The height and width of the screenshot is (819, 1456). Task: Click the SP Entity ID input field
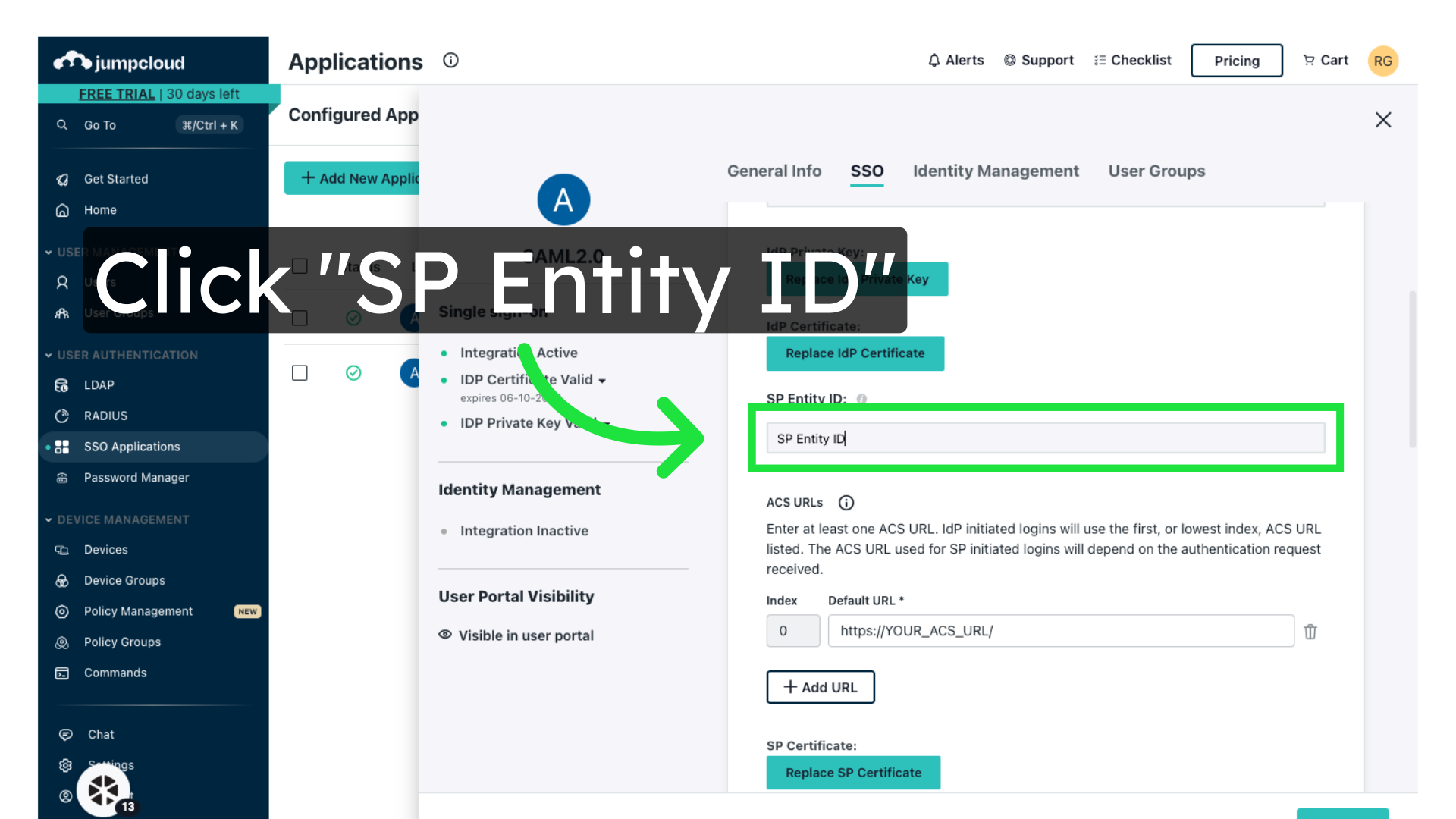point(1045,439)
